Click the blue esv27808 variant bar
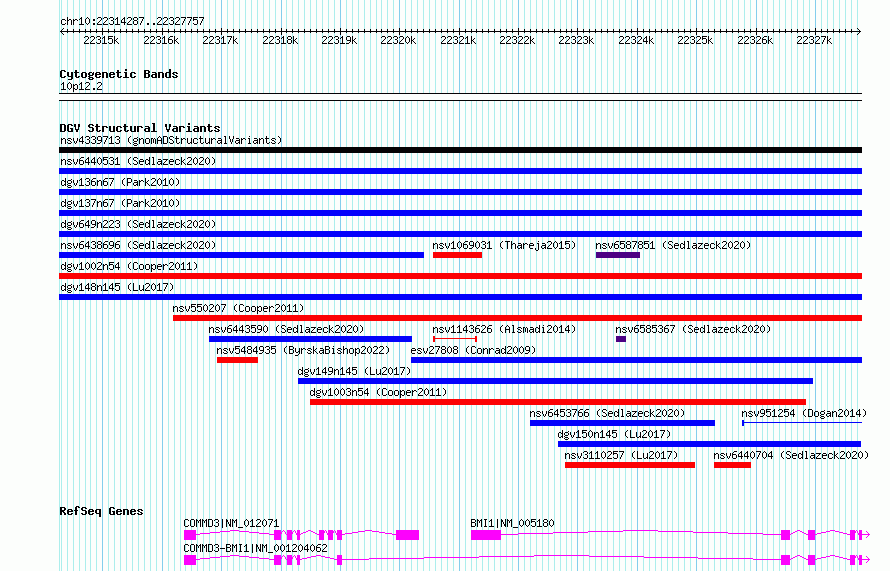 click(636, 360)
